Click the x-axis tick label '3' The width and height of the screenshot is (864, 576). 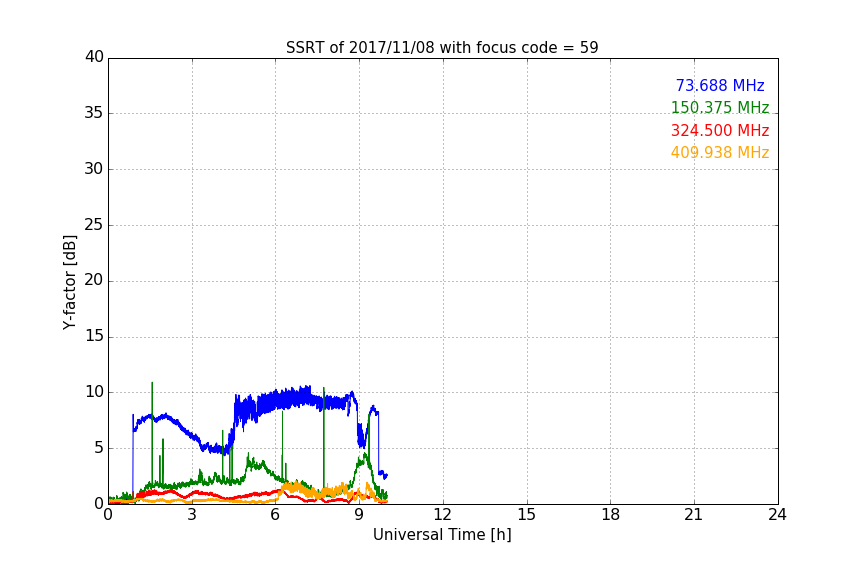coord(192,515)
